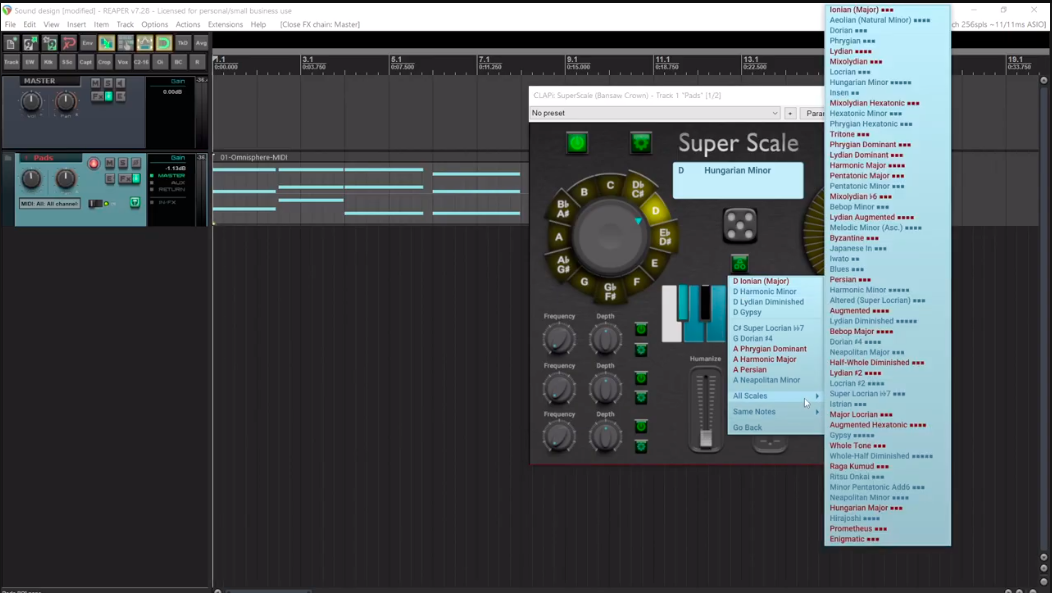1052x593 pixels.
Task: Open the MIDI: All channels input dropdown
Action: click(x=50, y=203)
